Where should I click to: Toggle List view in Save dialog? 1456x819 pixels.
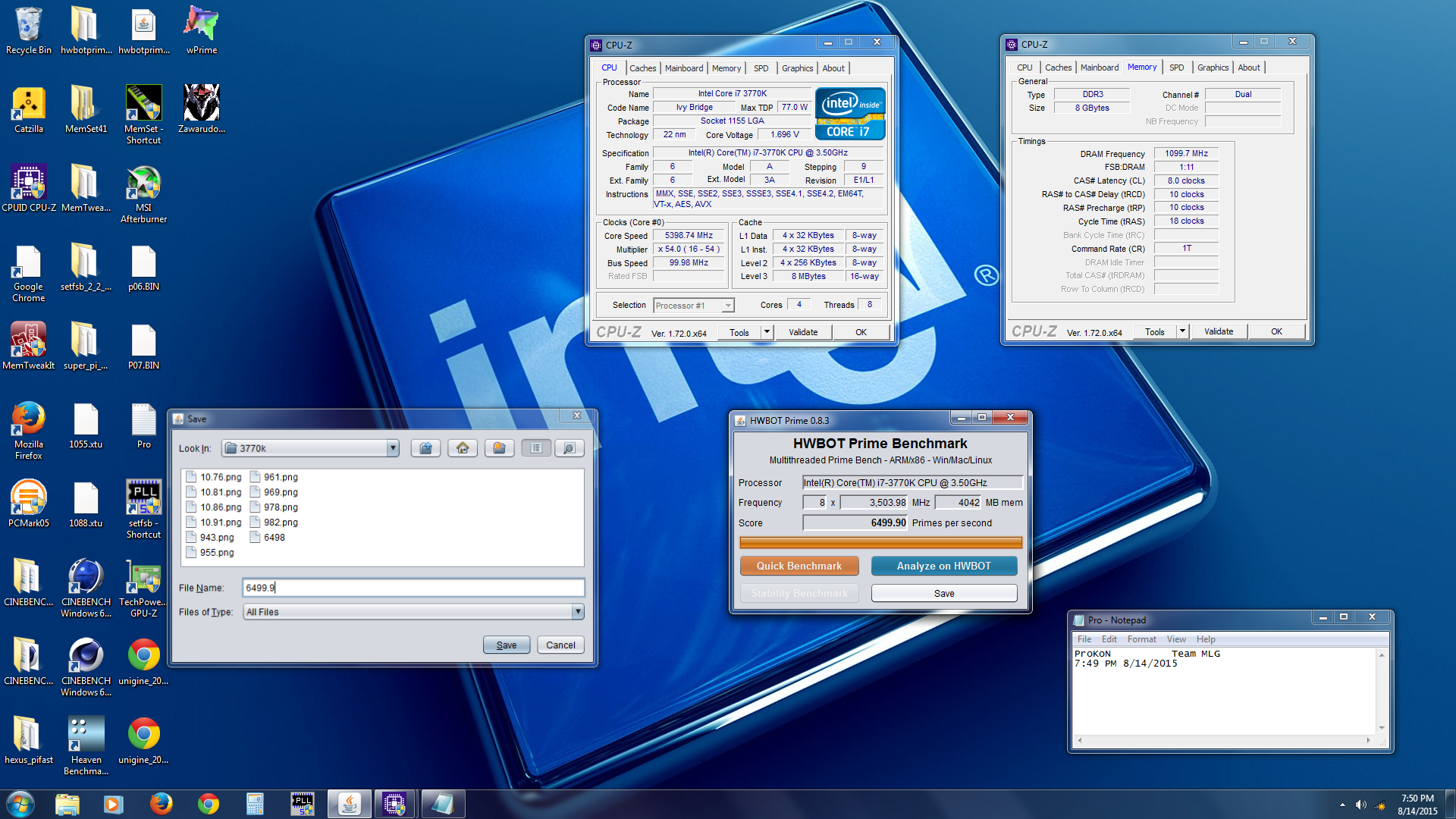coord(536,448)
